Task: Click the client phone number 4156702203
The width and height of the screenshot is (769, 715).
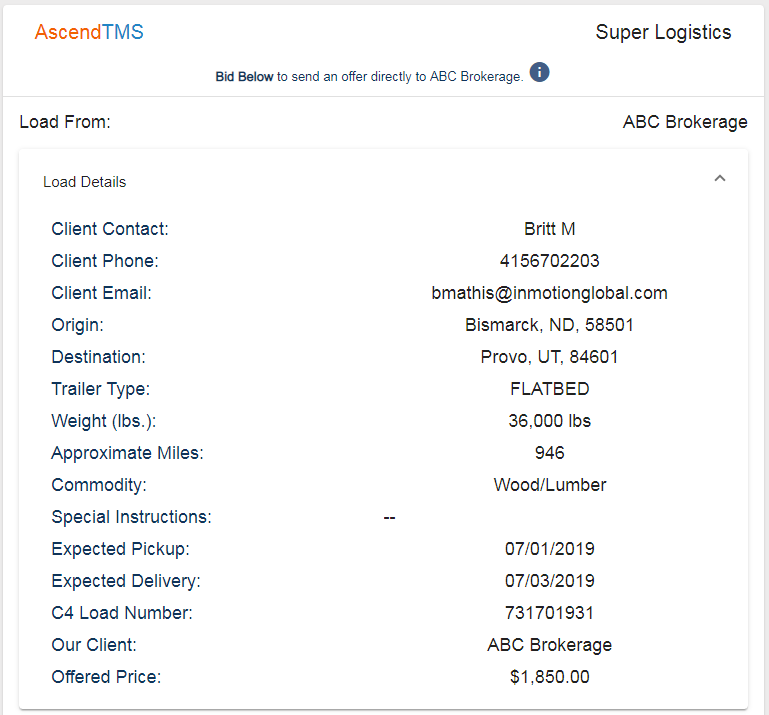Action: click(549, 261)
